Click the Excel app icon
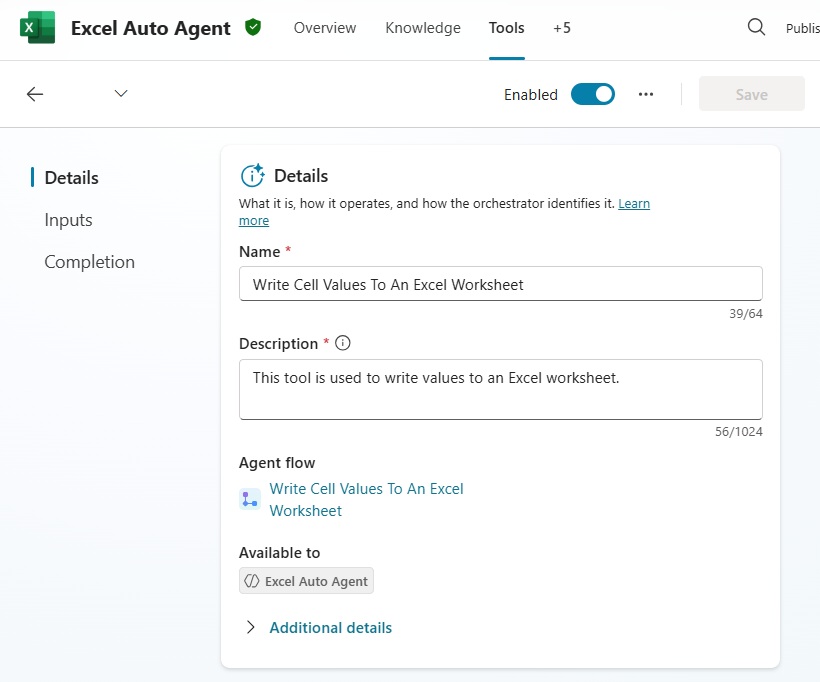The width and height of the screenshot is (820, 682). pos(38,28)
